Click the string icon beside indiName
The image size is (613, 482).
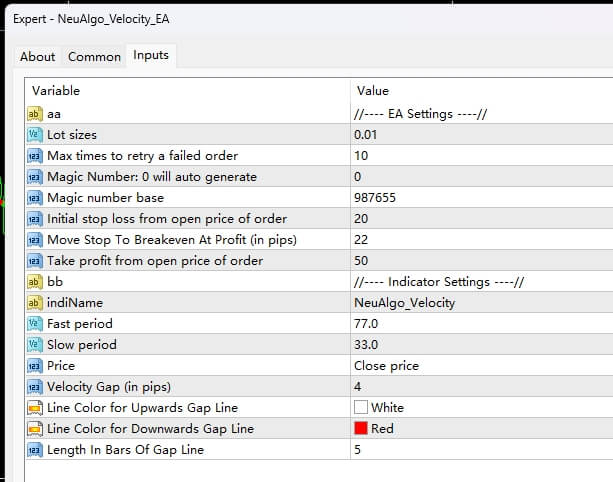point(35,302)
